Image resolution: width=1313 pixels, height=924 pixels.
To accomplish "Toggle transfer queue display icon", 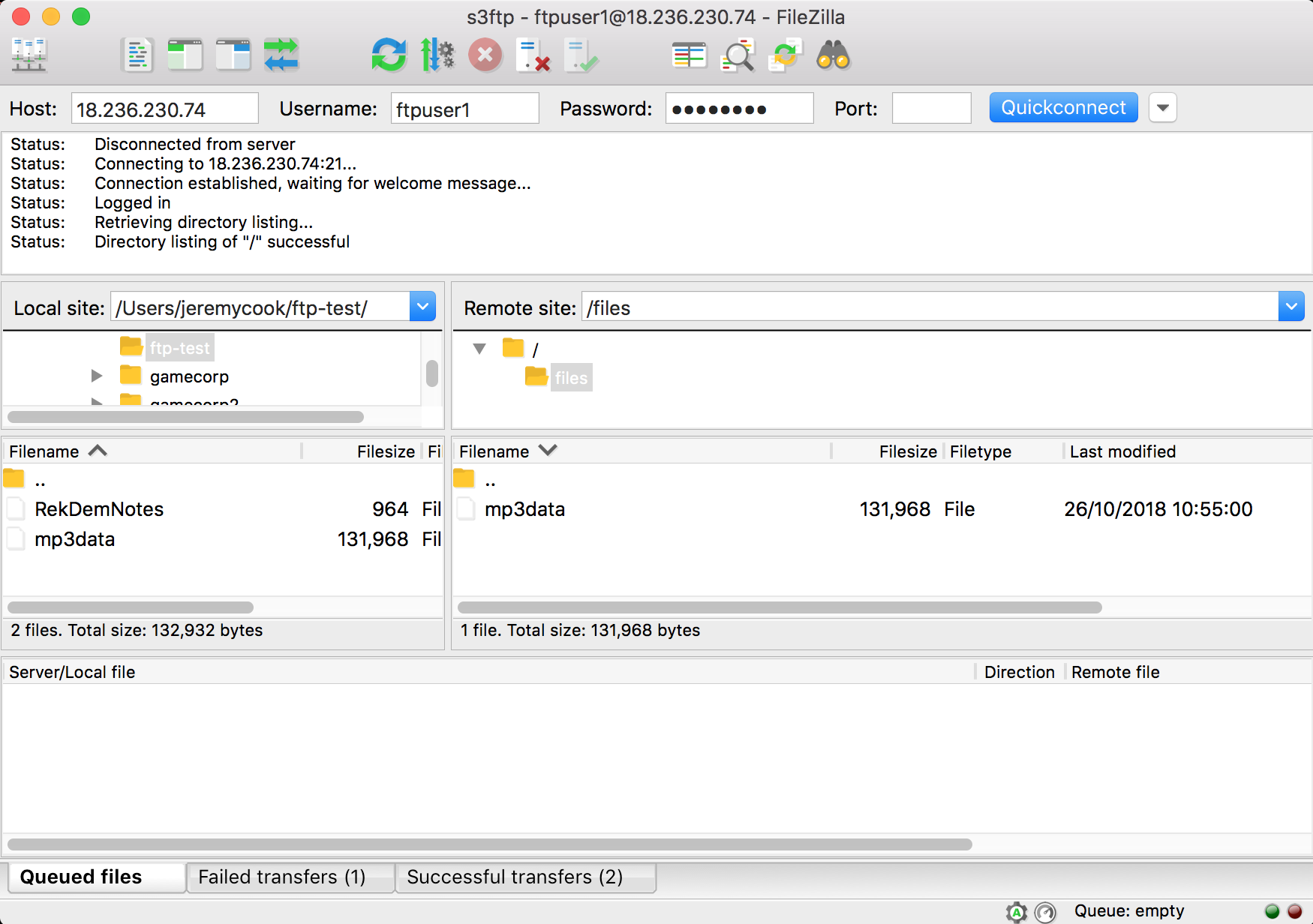I will (281, 55).
